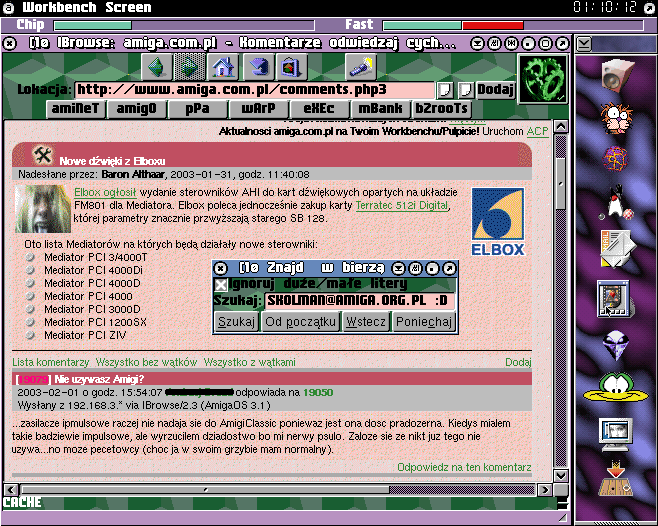Click the Chip memory usage bar
Screen dimensions: 658x526
[x=184, y=25]
